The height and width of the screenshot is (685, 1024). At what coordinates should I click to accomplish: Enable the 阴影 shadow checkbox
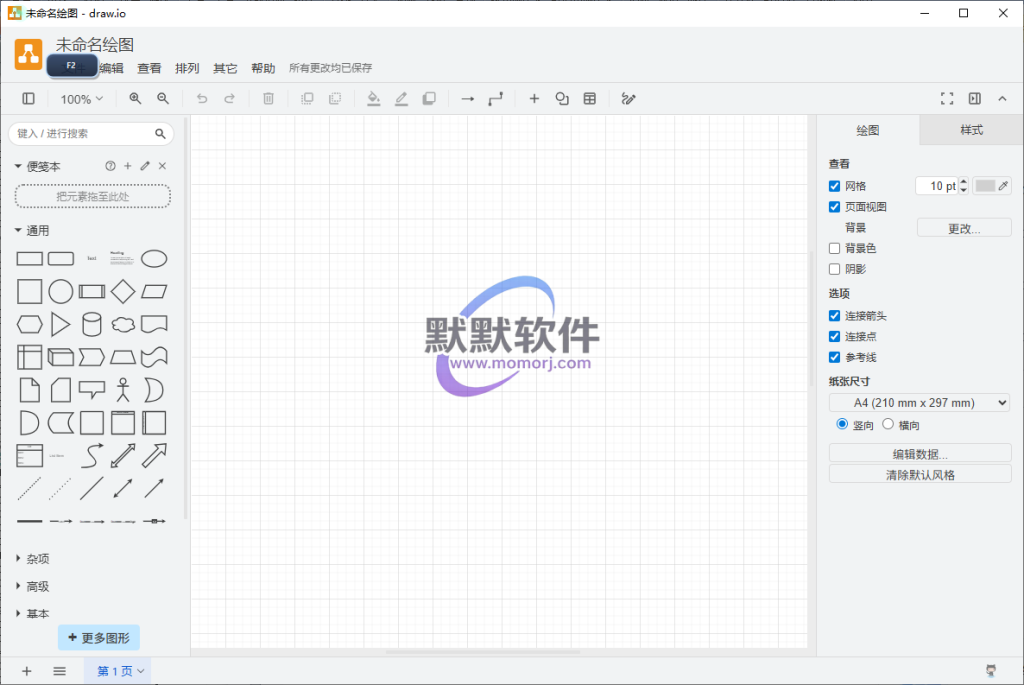click(x=835, y=269)
